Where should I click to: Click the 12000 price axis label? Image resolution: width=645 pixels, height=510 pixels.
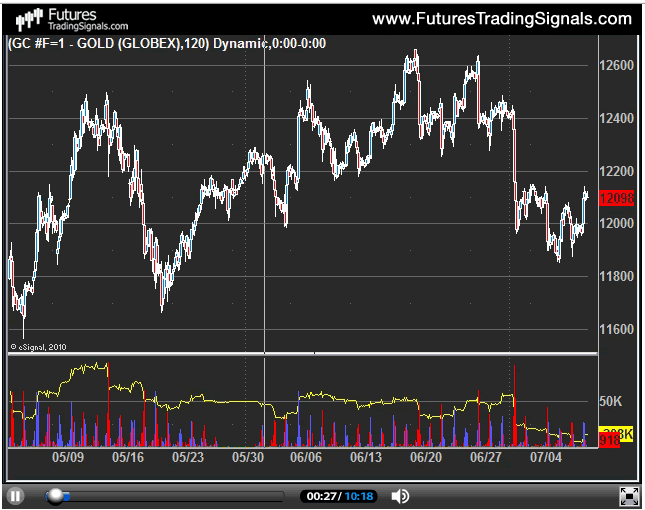click(616, 223)
